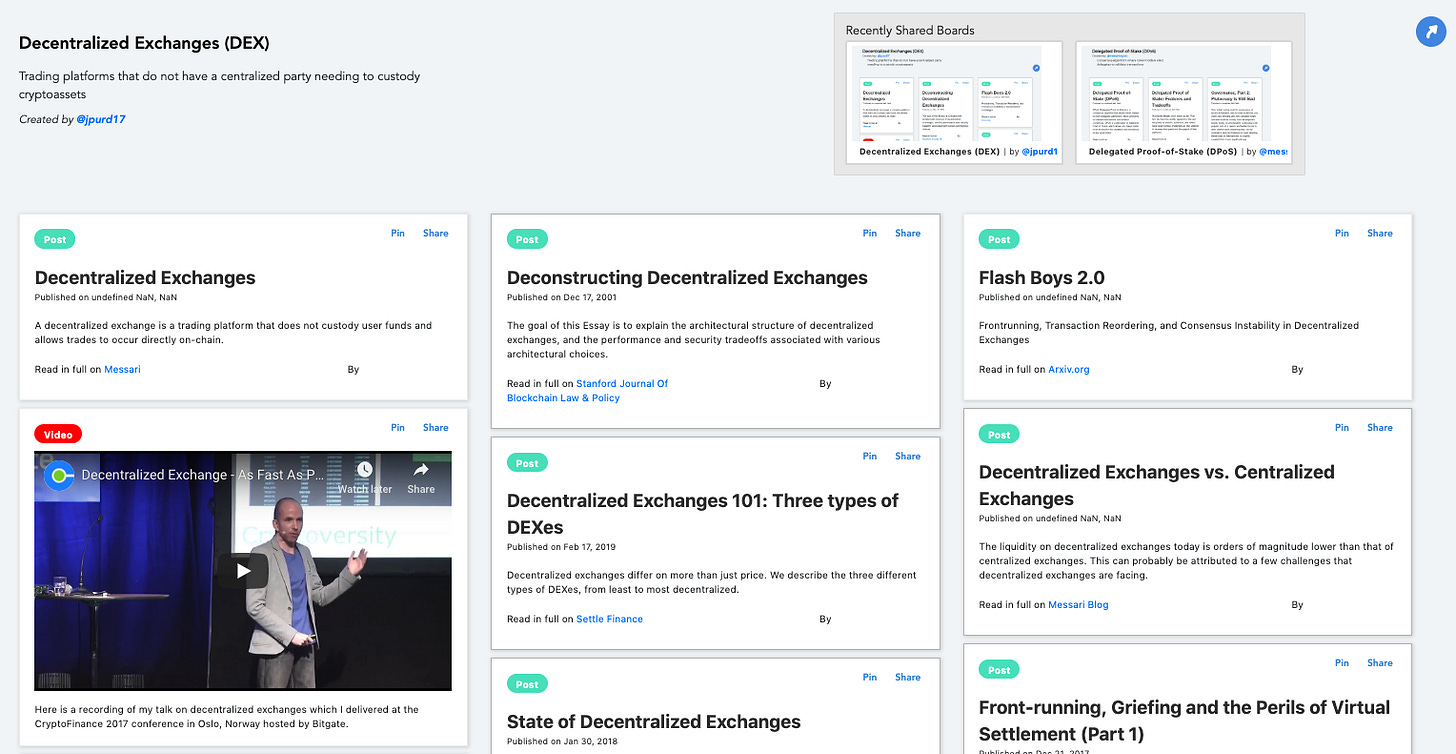
Task: Open Stanford Journal Of Blockchain Law link
Action: 588,390
